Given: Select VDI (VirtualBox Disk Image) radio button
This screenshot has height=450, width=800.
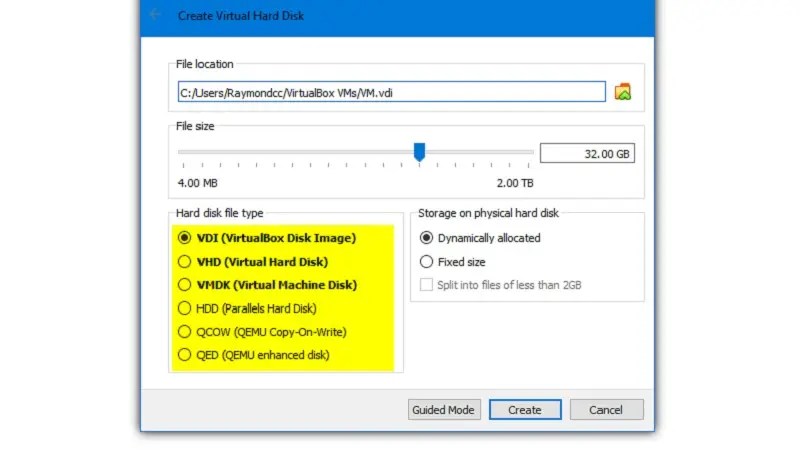Looking at the screenshot, I should (x=184, y=238).
